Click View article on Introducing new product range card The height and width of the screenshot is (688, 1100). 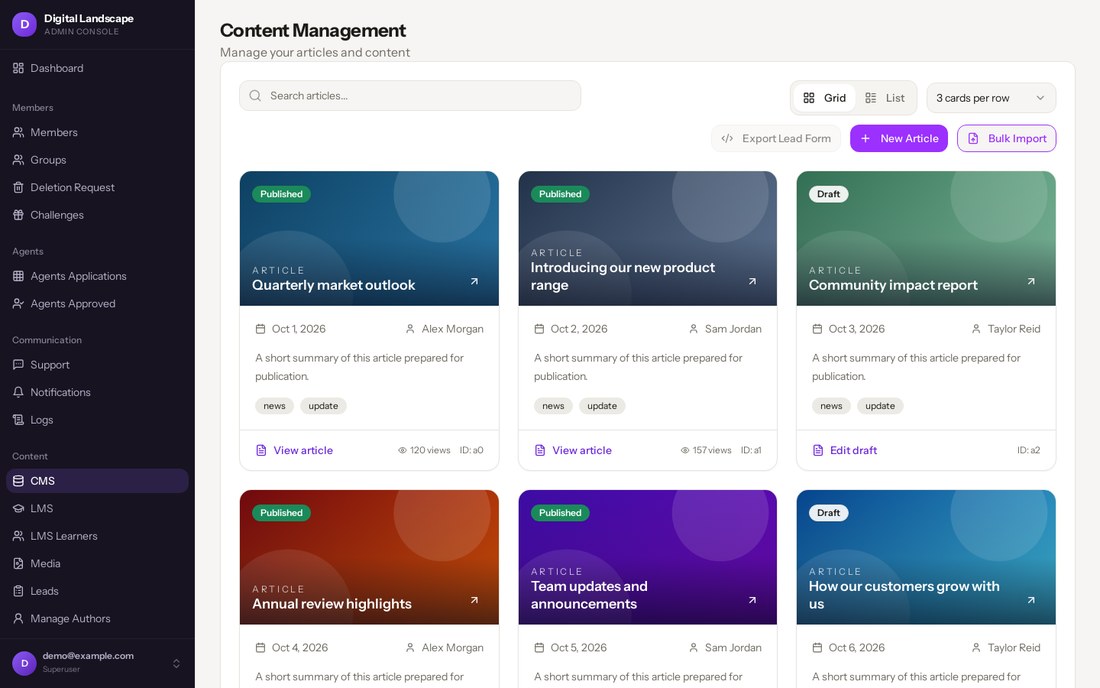click(x=573, y=450)
